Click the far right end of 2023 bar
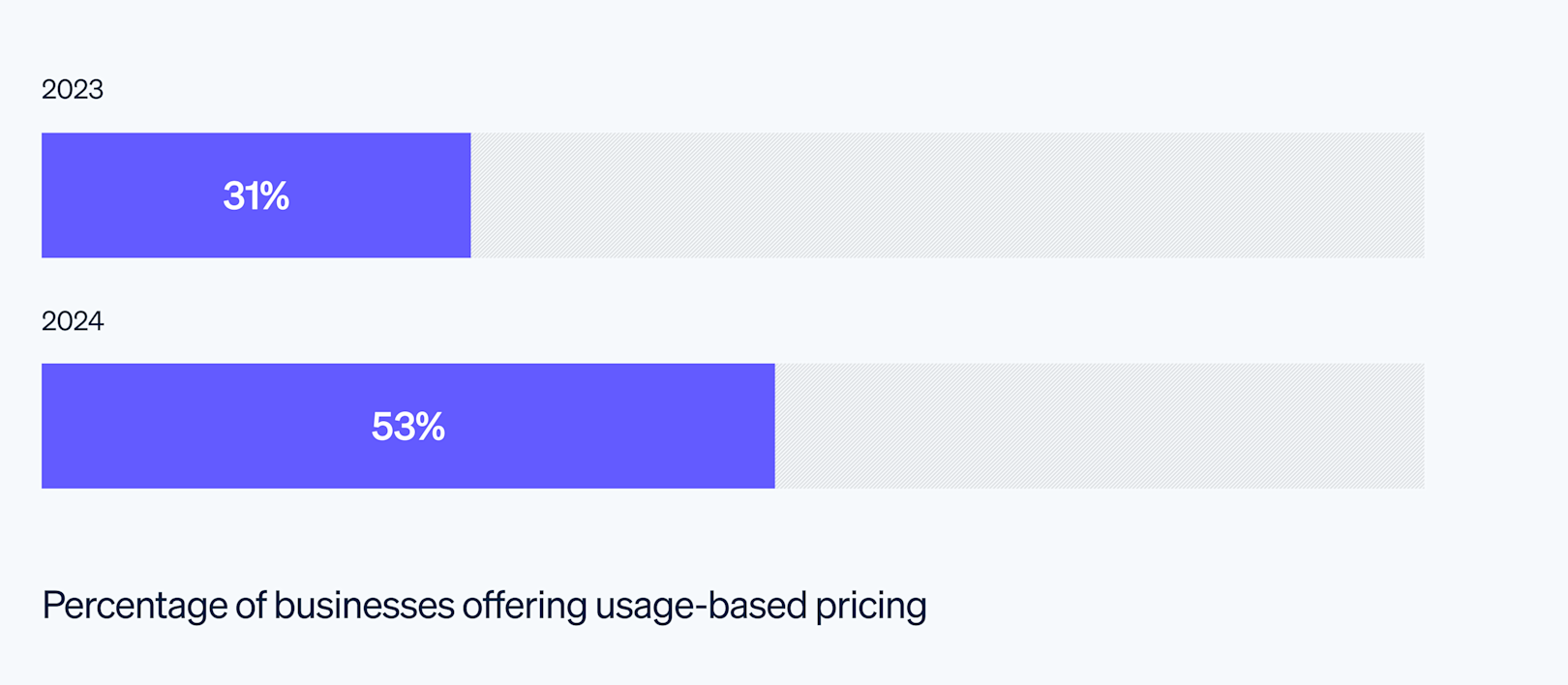The height and width of the screenshot is (685, 1568). [x=1419, y=195]
